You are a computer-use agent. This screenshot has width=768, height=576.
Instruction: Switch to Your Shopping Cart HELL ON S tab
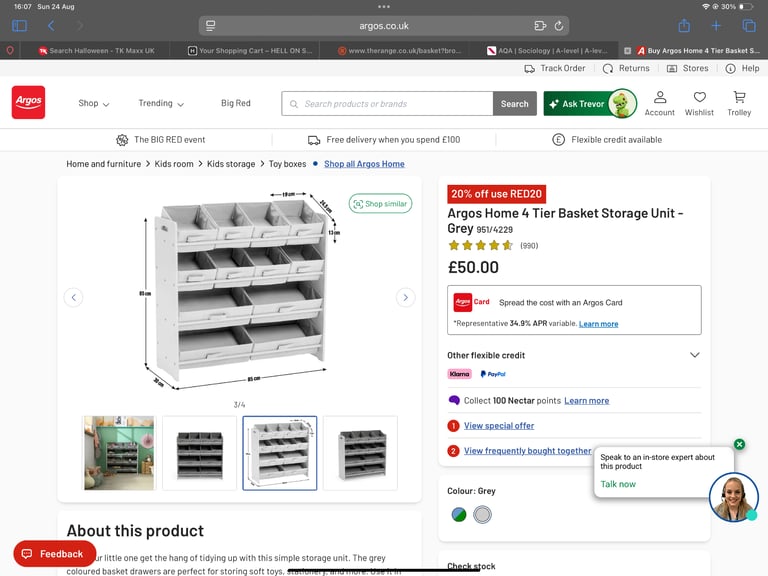[x=250, y=50]
